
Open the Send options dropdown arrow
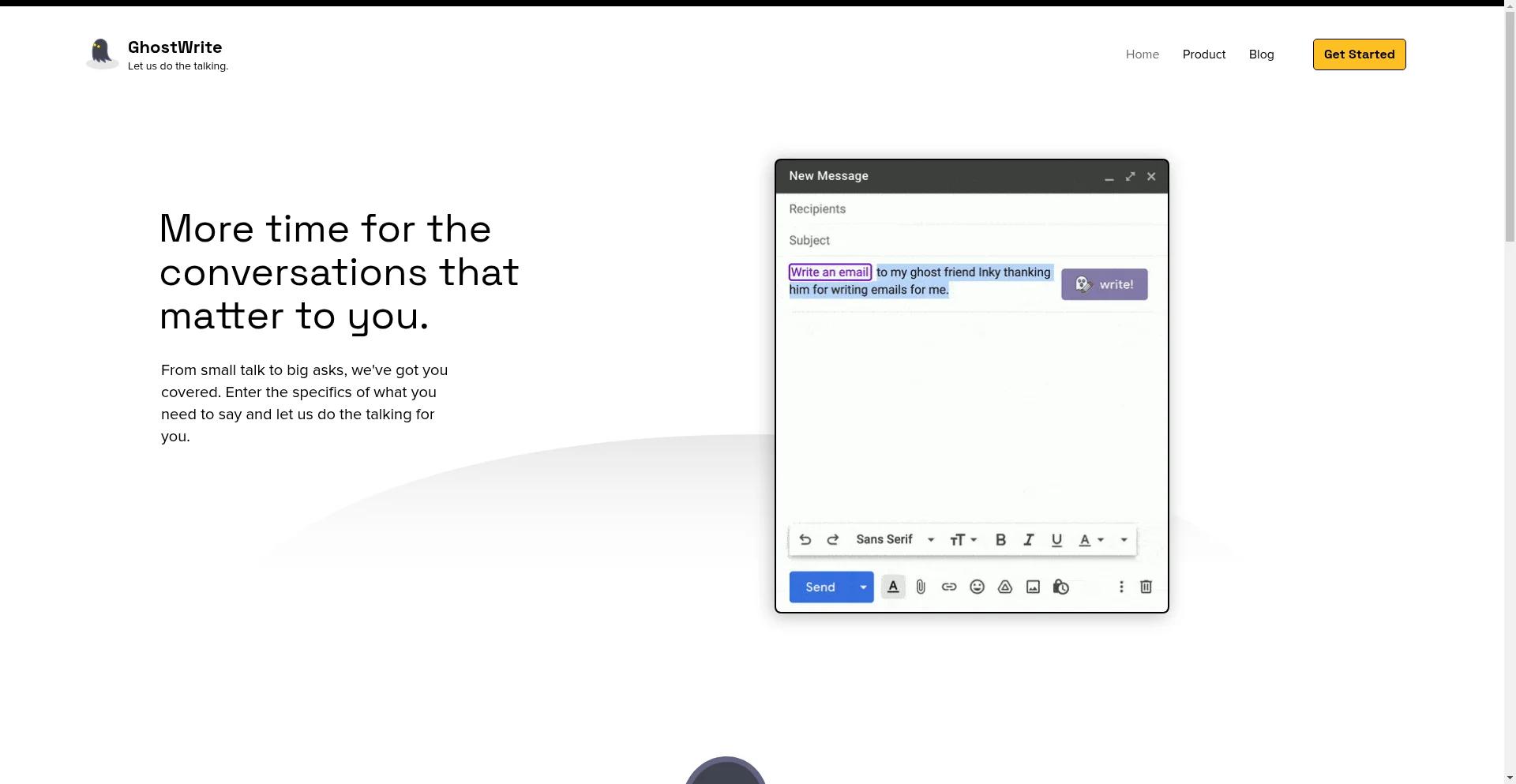863,587
